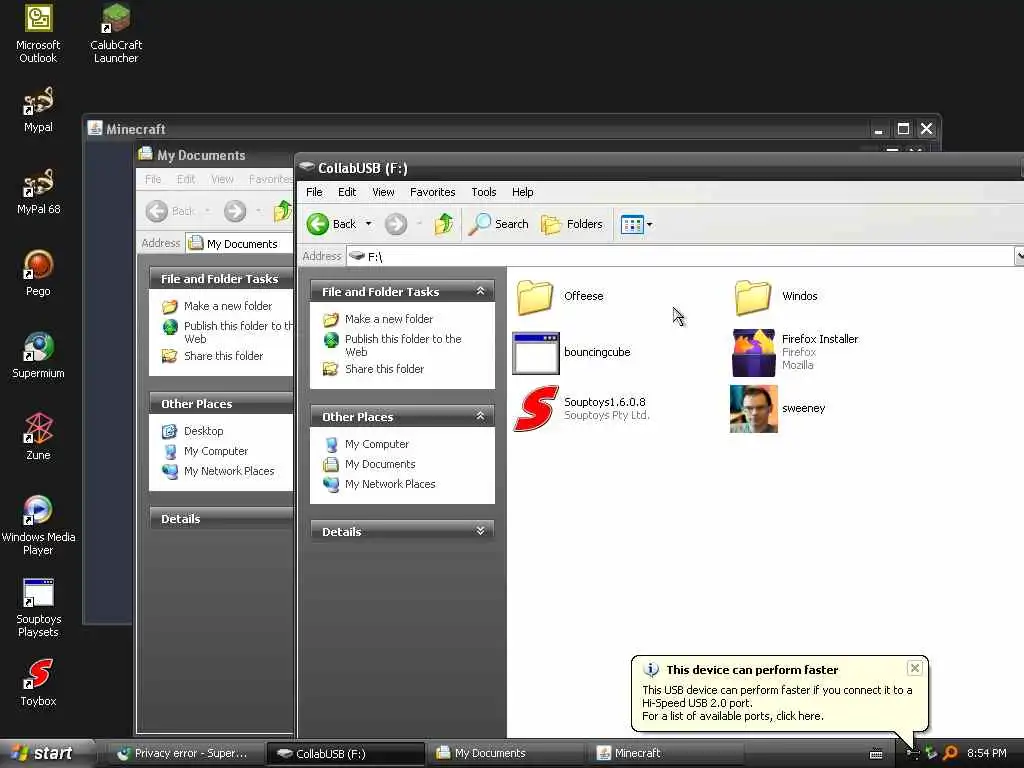Open Forward history dropdown arrow in CollabUSB
Screen dimensions: 1024x768
coord(419,224)
